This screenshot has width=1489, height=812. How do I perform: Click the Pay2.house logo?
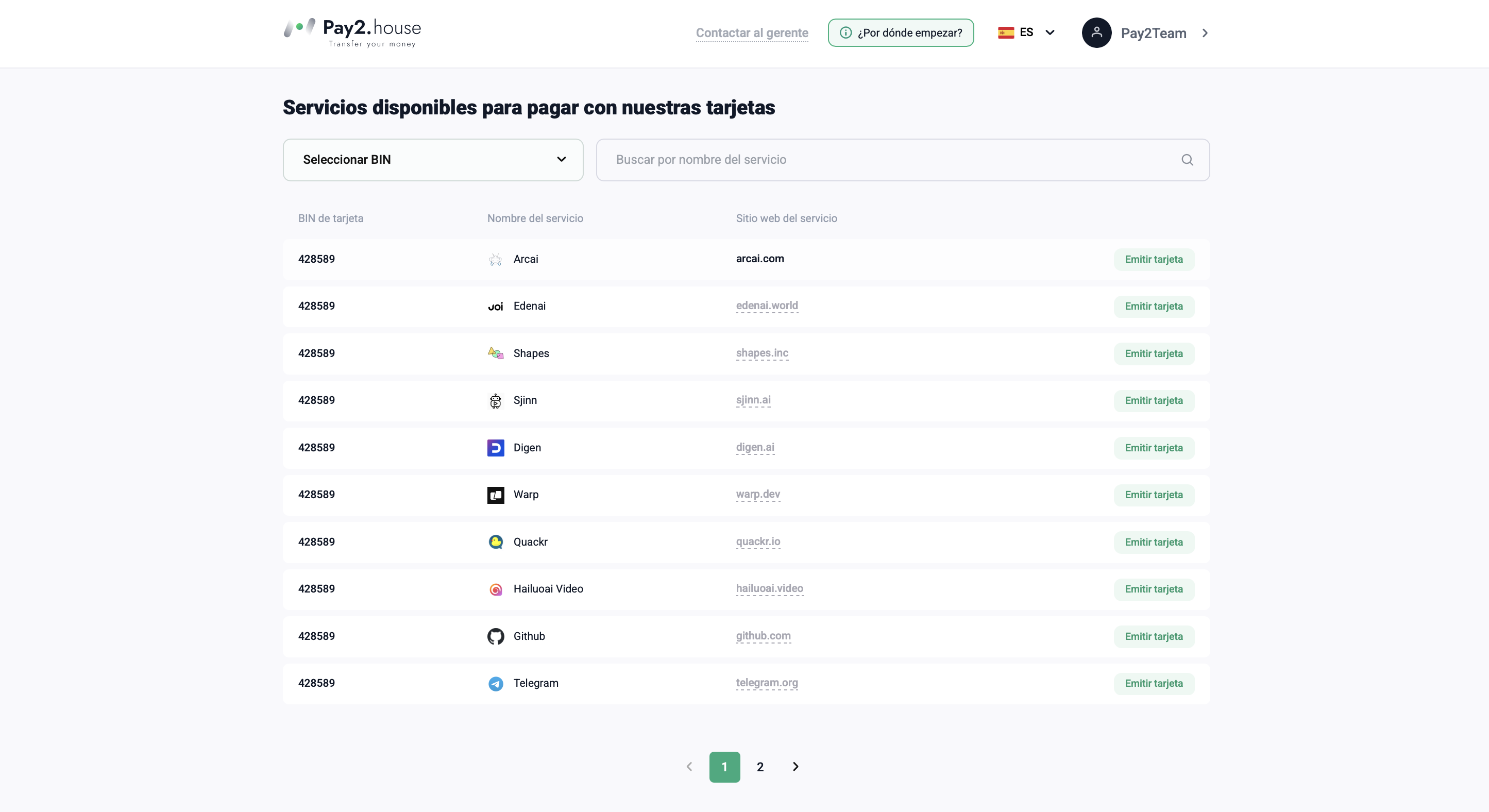click(352, 33)
